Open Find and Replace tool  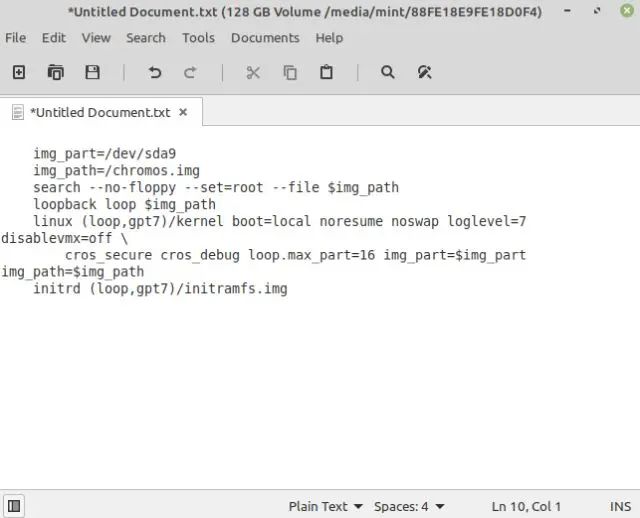(424, 72)
